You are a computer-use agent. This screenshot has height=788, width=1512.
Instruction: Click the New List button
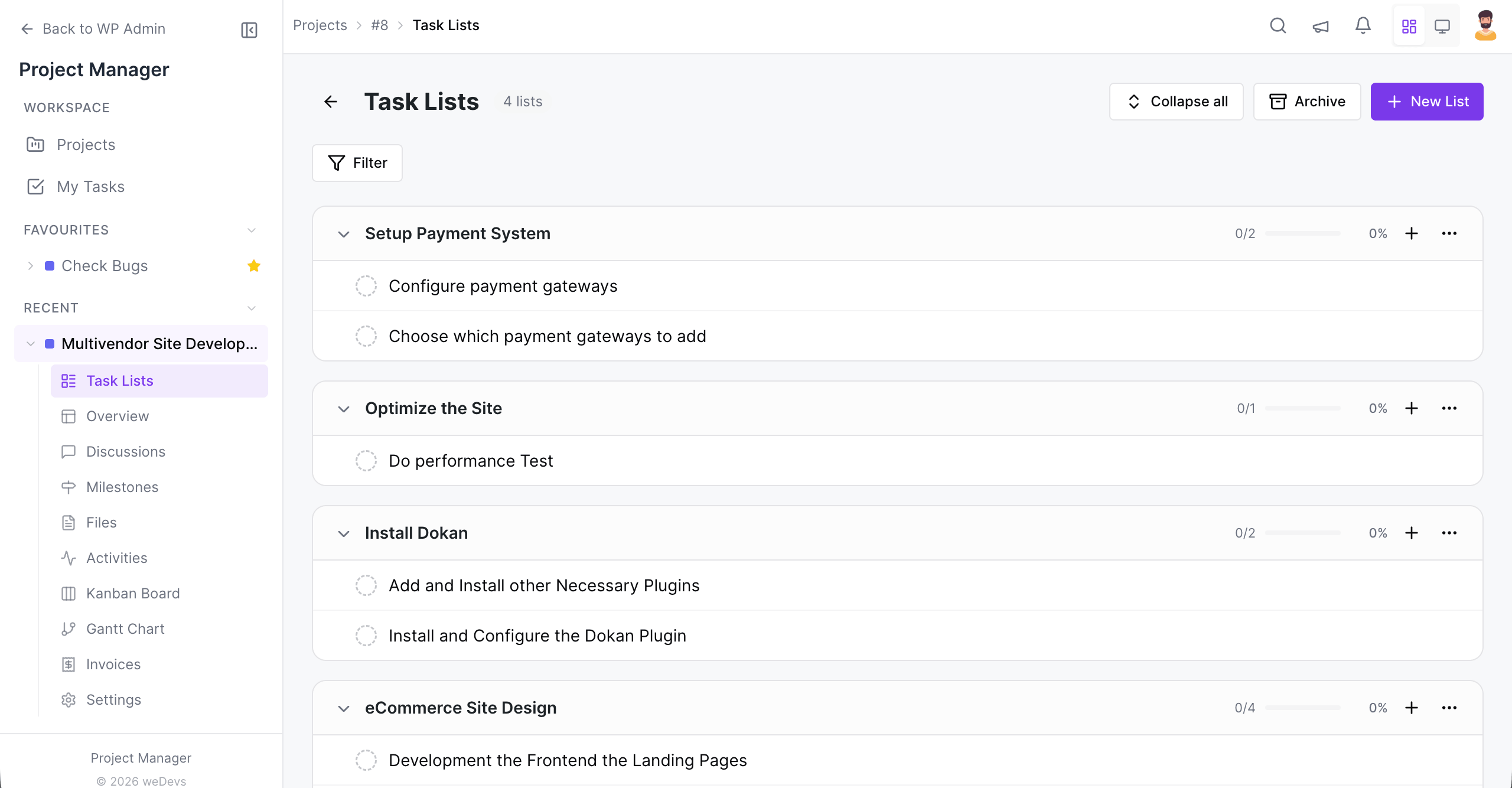(1427, 102)
